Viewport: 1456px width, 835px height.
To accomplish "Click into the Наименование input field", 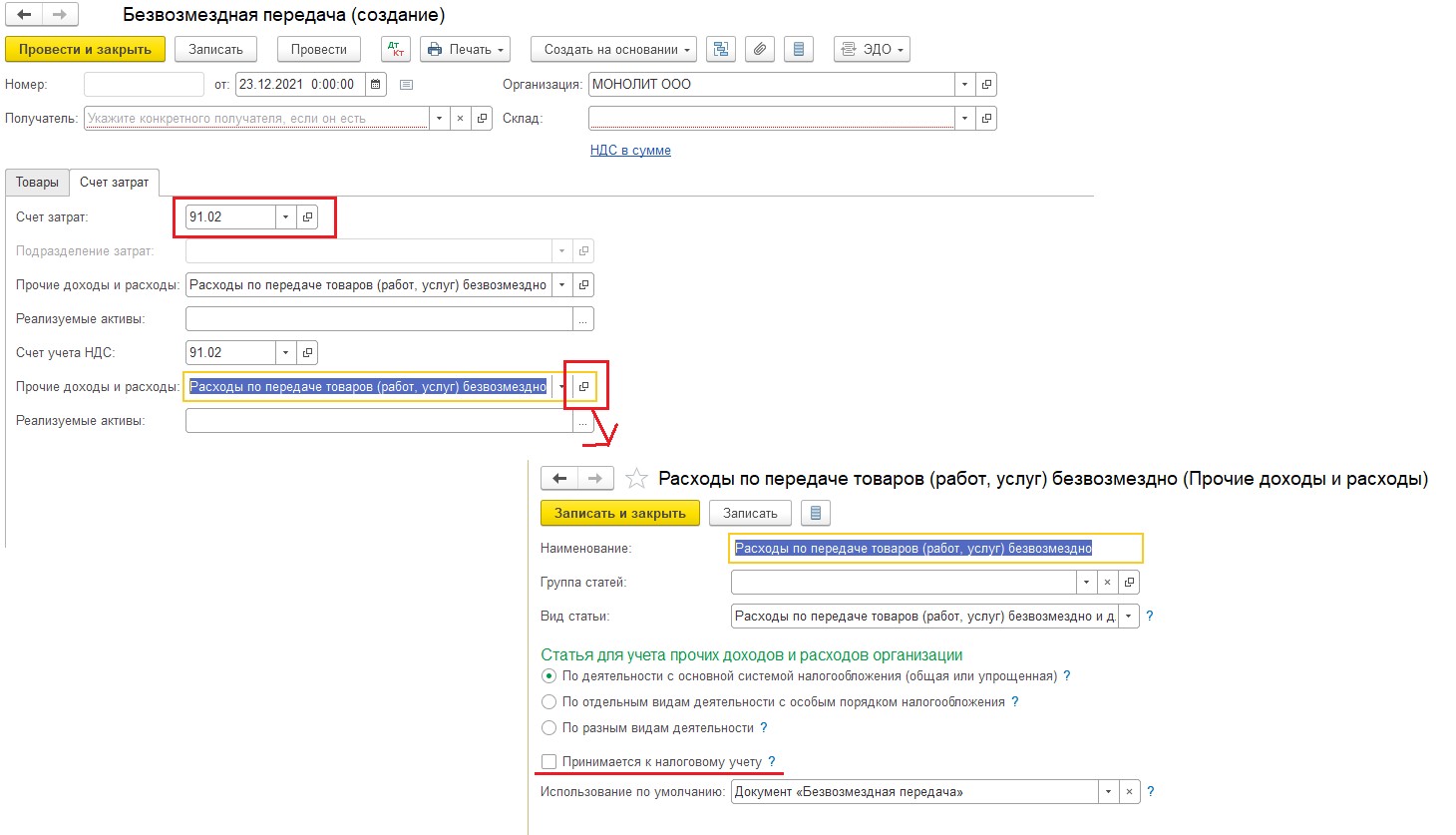I will (936, 548).
